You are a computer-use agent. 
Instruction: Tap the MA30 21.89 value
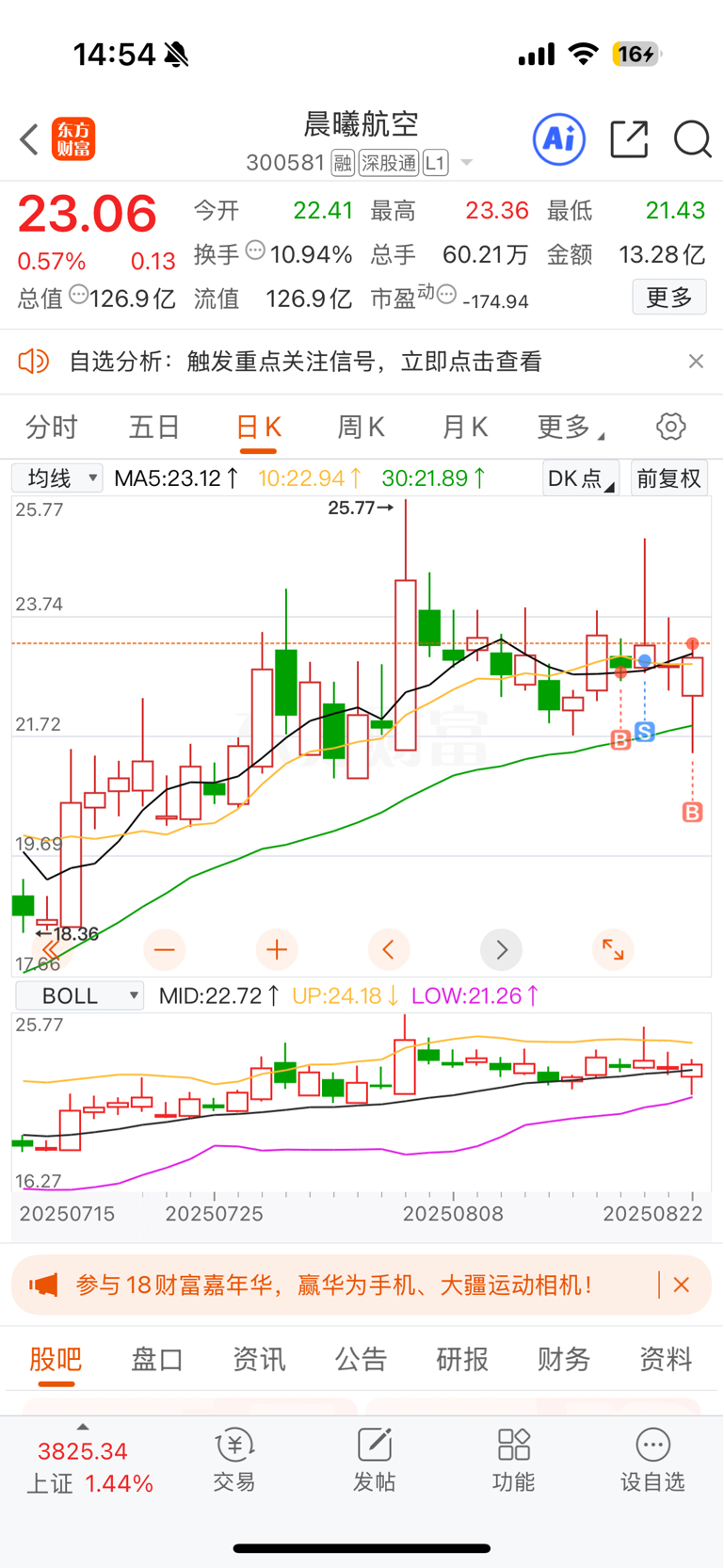(434, 478)
